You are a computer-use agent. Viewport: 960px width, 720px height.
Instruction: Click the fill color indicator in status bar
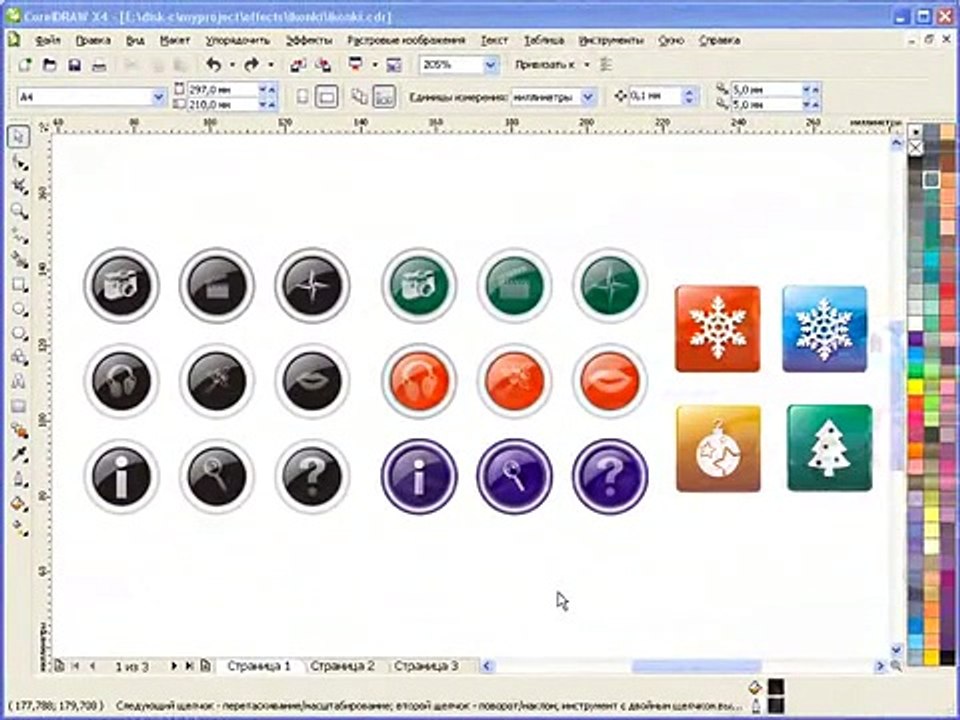coord(775,687)
